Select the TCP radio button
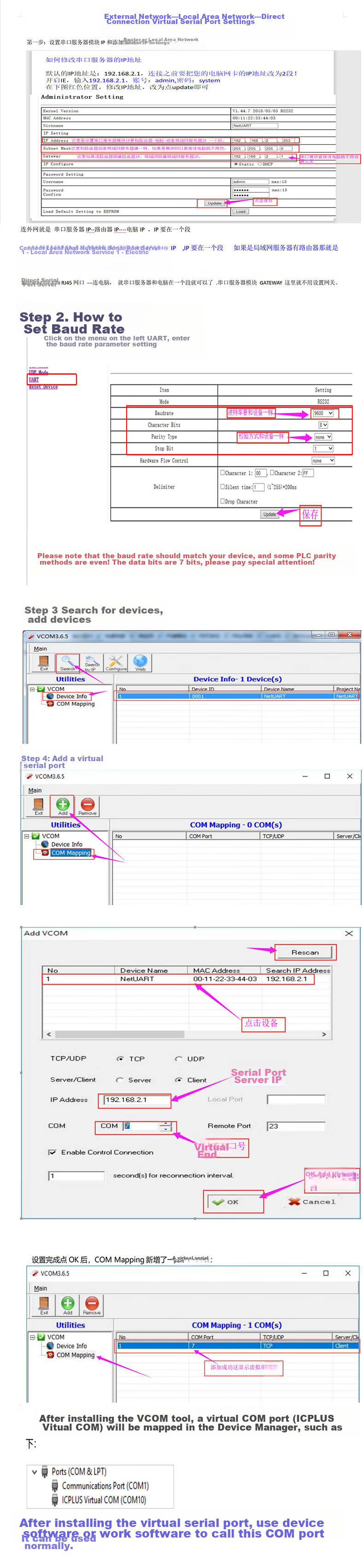The height and width of the screenshot is (1568, 364). click(120, 1059)
